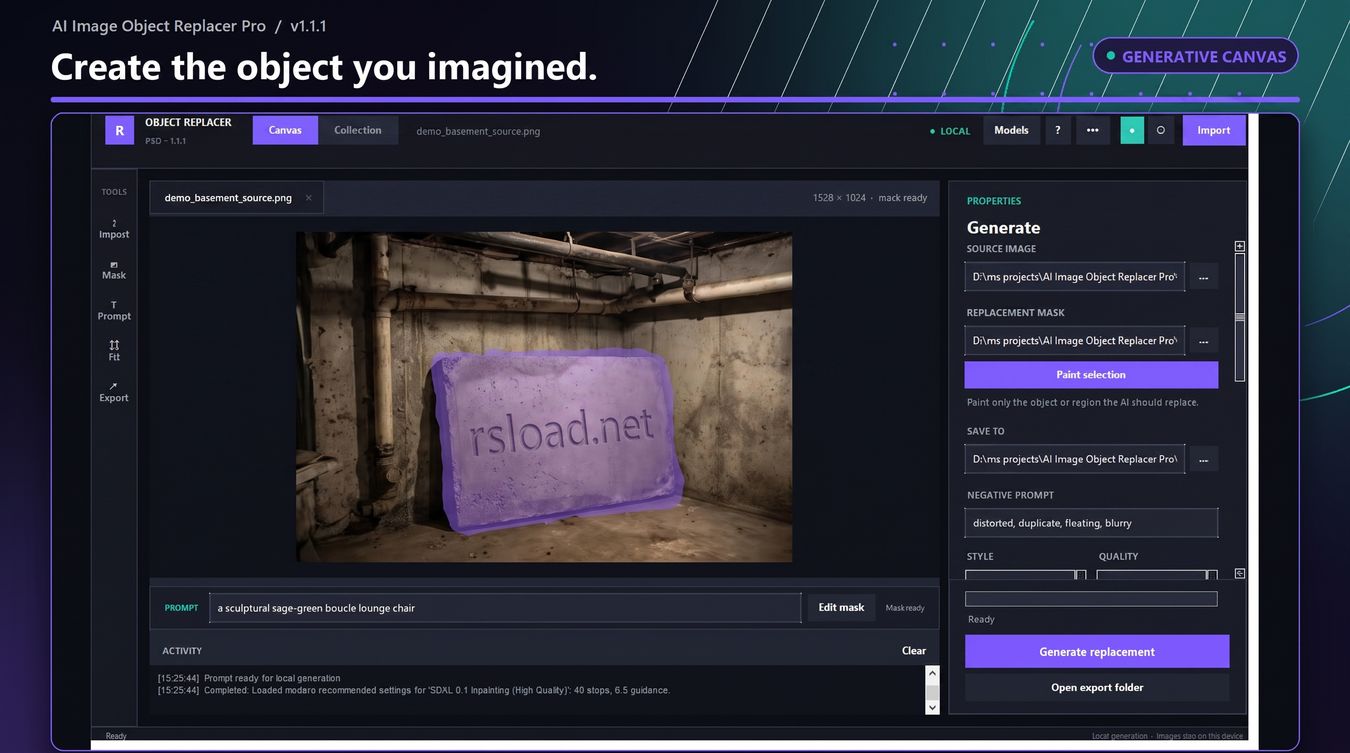Click the 'Mask ready' label near Edit mask

[905, 608]
